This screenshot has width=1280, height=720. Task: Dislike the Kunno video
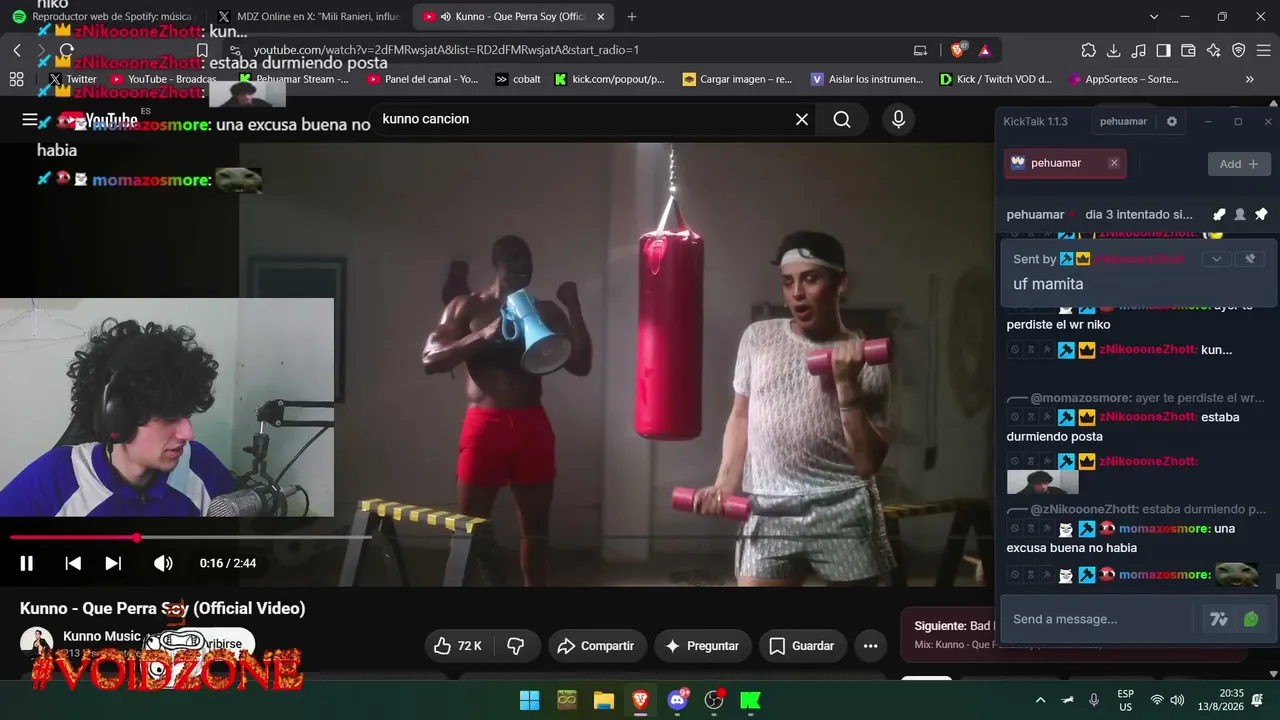516,646
